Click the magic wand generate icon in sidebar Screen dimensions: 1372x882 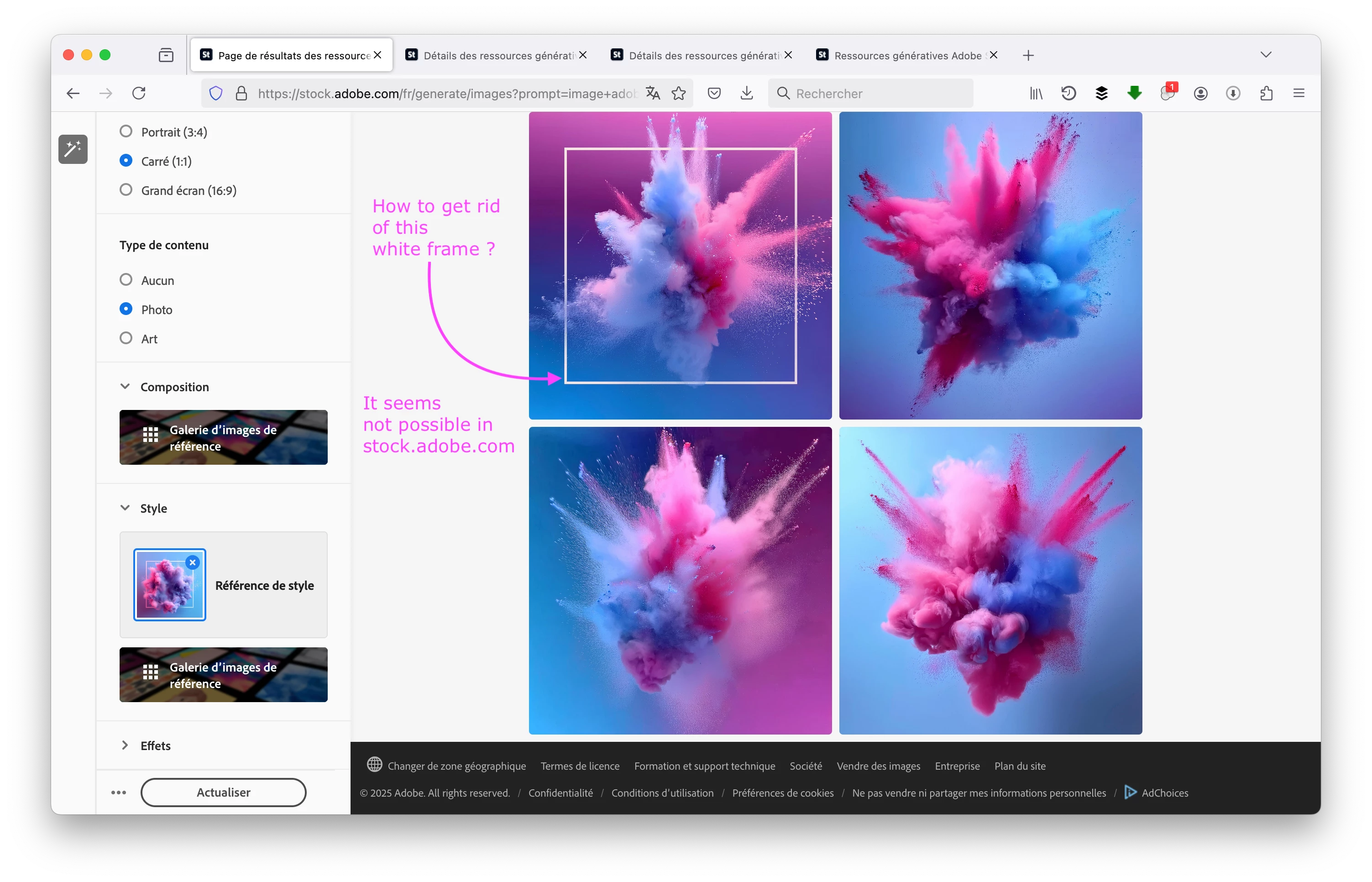(73, 149)
